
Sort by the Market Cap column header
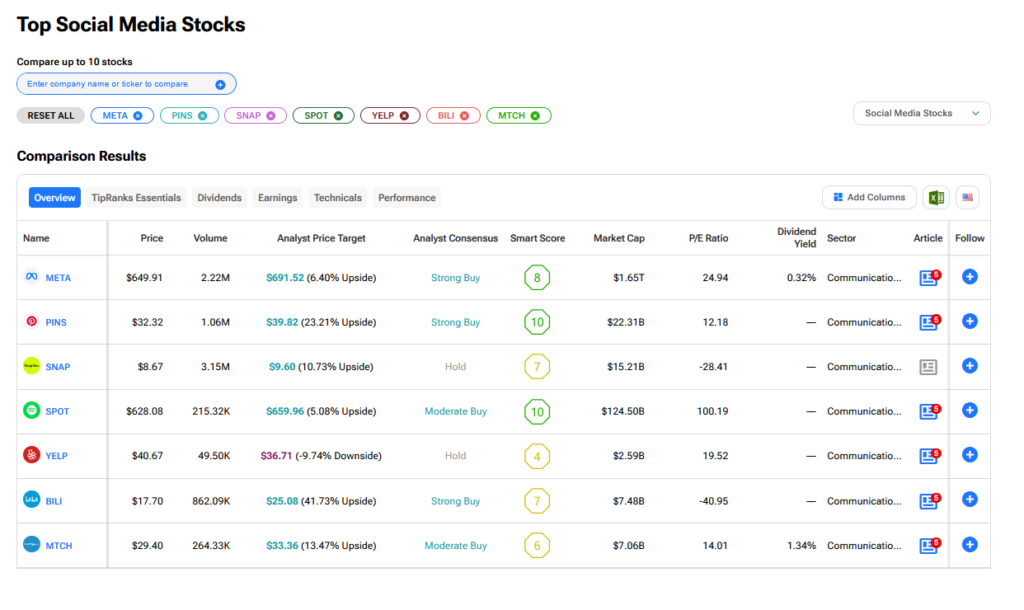[x=618, y=238]
